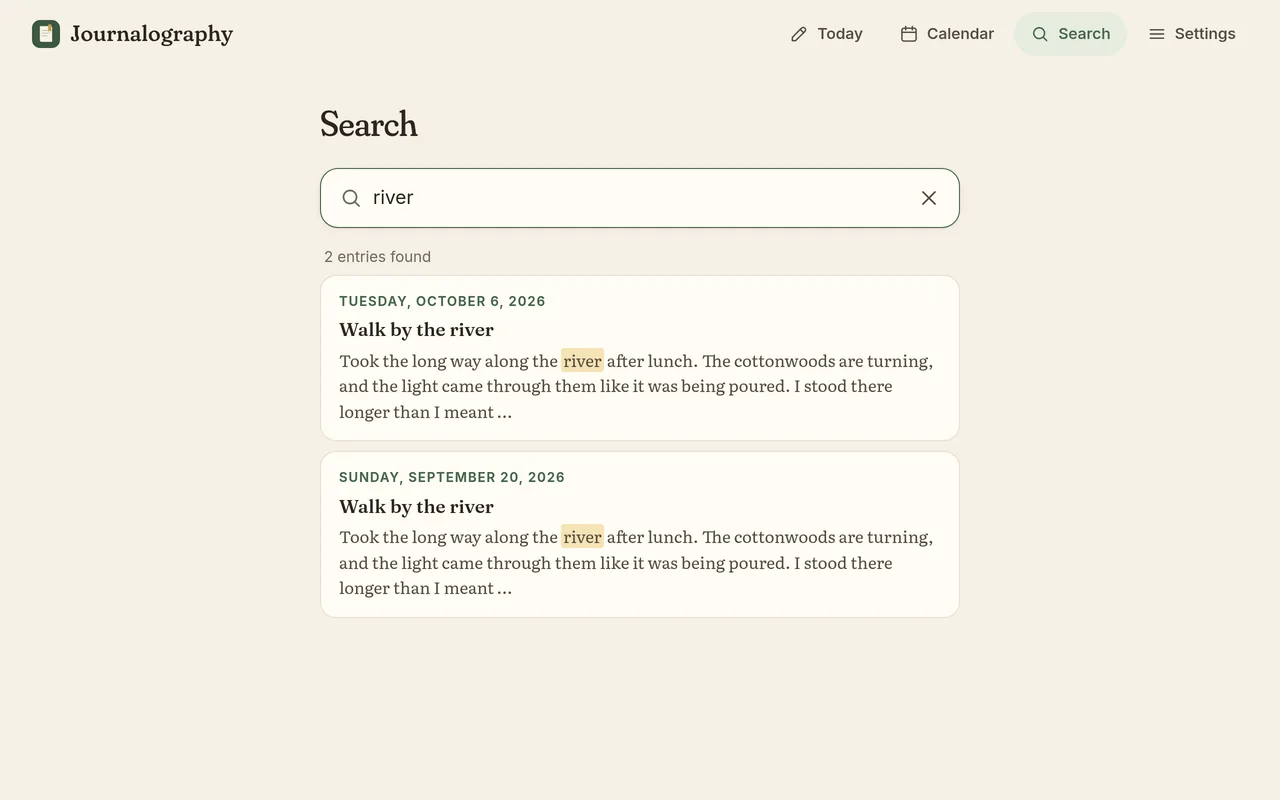Go to the Today tab
The image size is (1280, 800).
(826, 34)
